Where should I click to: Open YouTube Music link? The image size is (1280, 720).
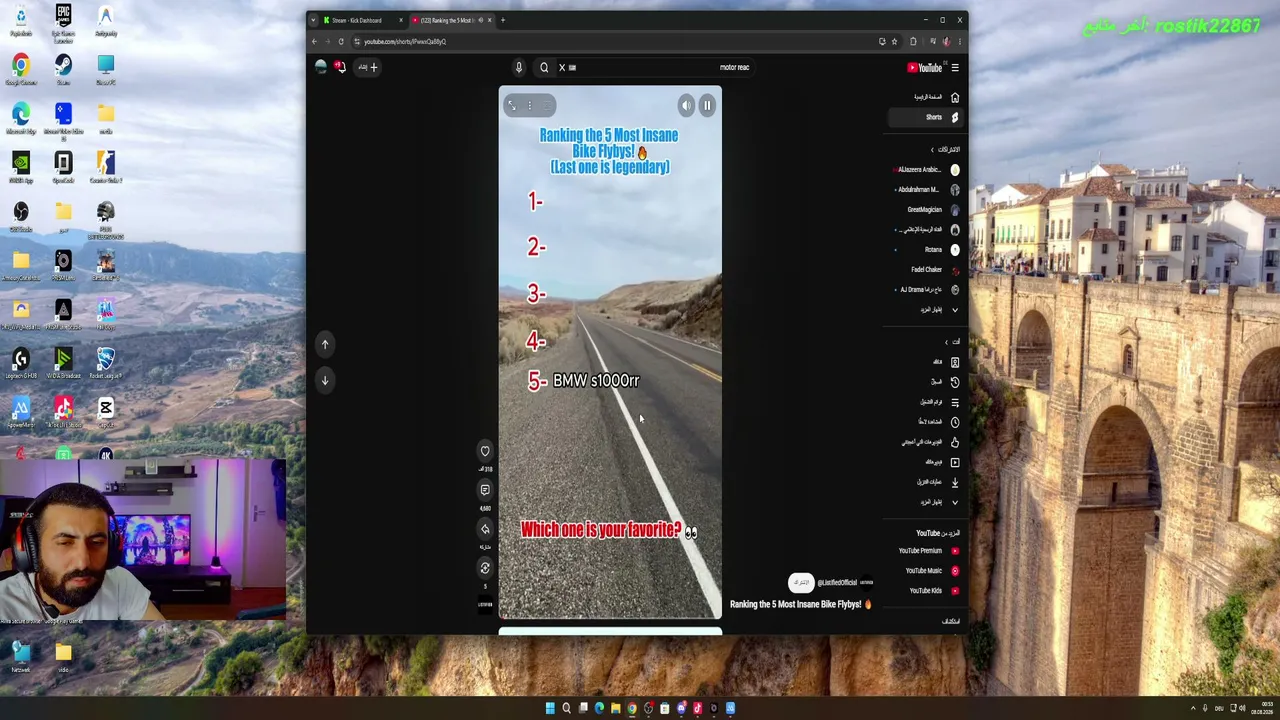932,571
